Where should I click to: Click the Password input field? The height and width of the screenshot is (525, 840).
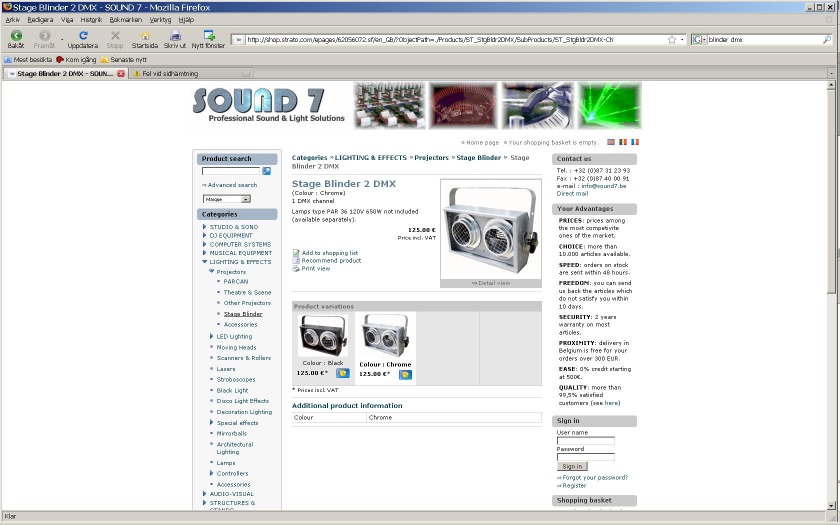coord(586,457)
